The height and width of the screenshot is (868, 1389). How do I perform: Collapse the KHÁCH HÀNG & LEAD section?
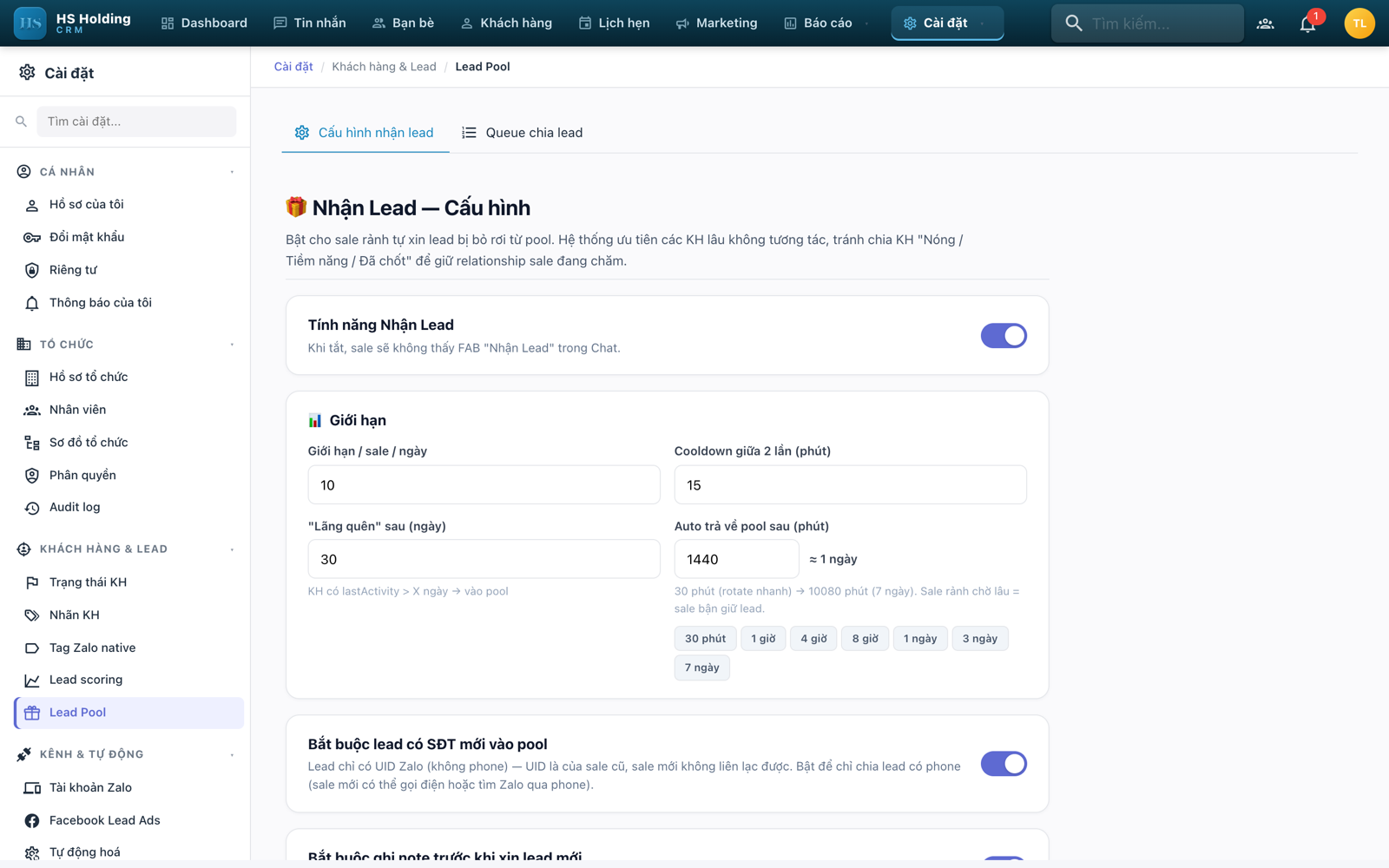[232, 549]
